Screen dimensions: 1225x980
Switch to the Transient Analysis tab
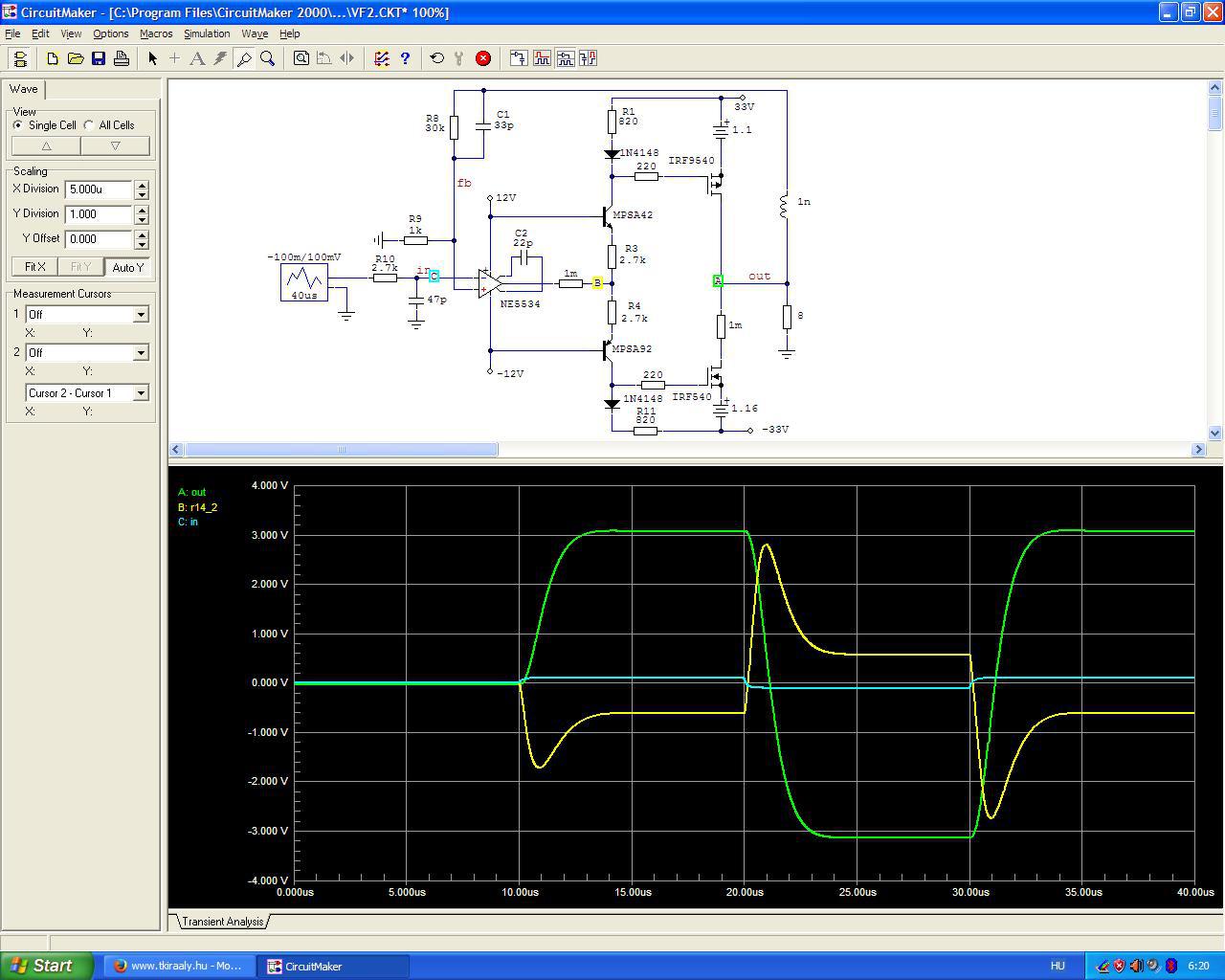pos(222,922)
